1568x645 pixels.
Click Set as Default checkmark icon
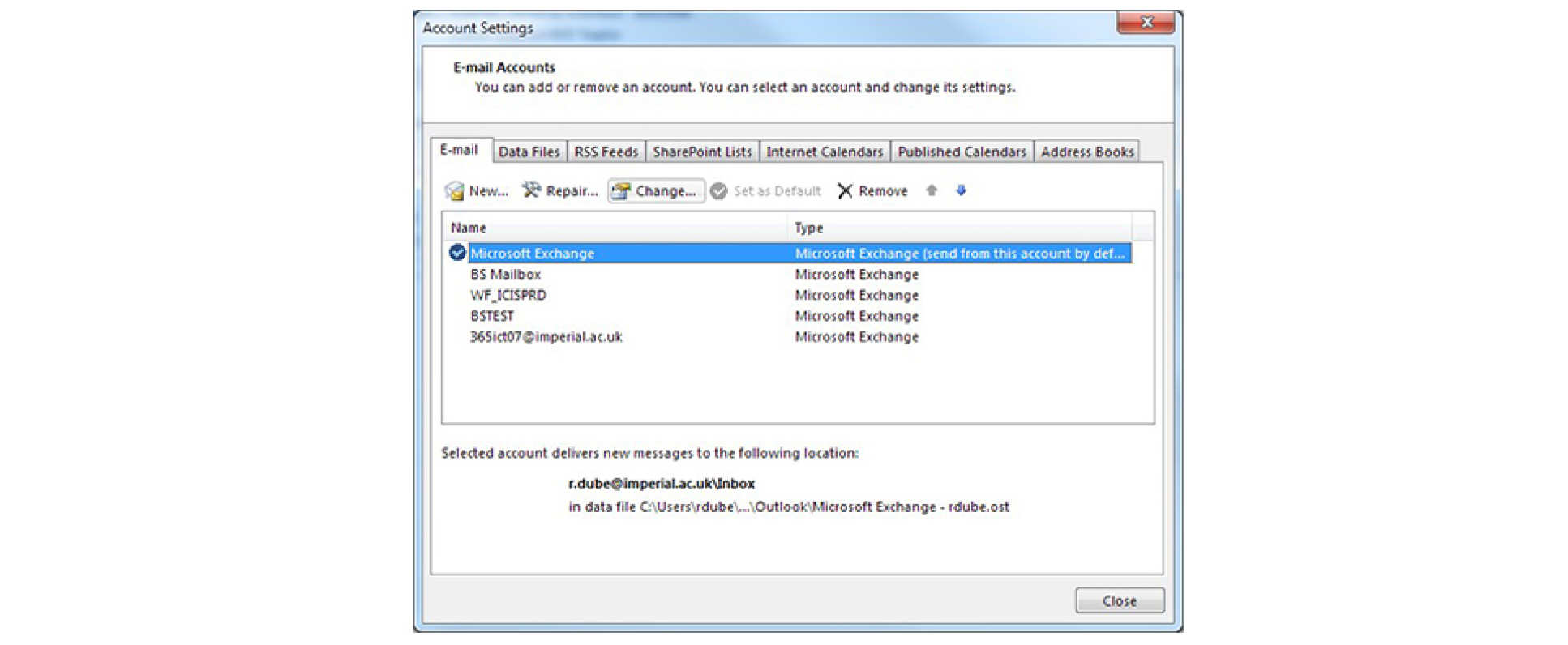(719, 191)
